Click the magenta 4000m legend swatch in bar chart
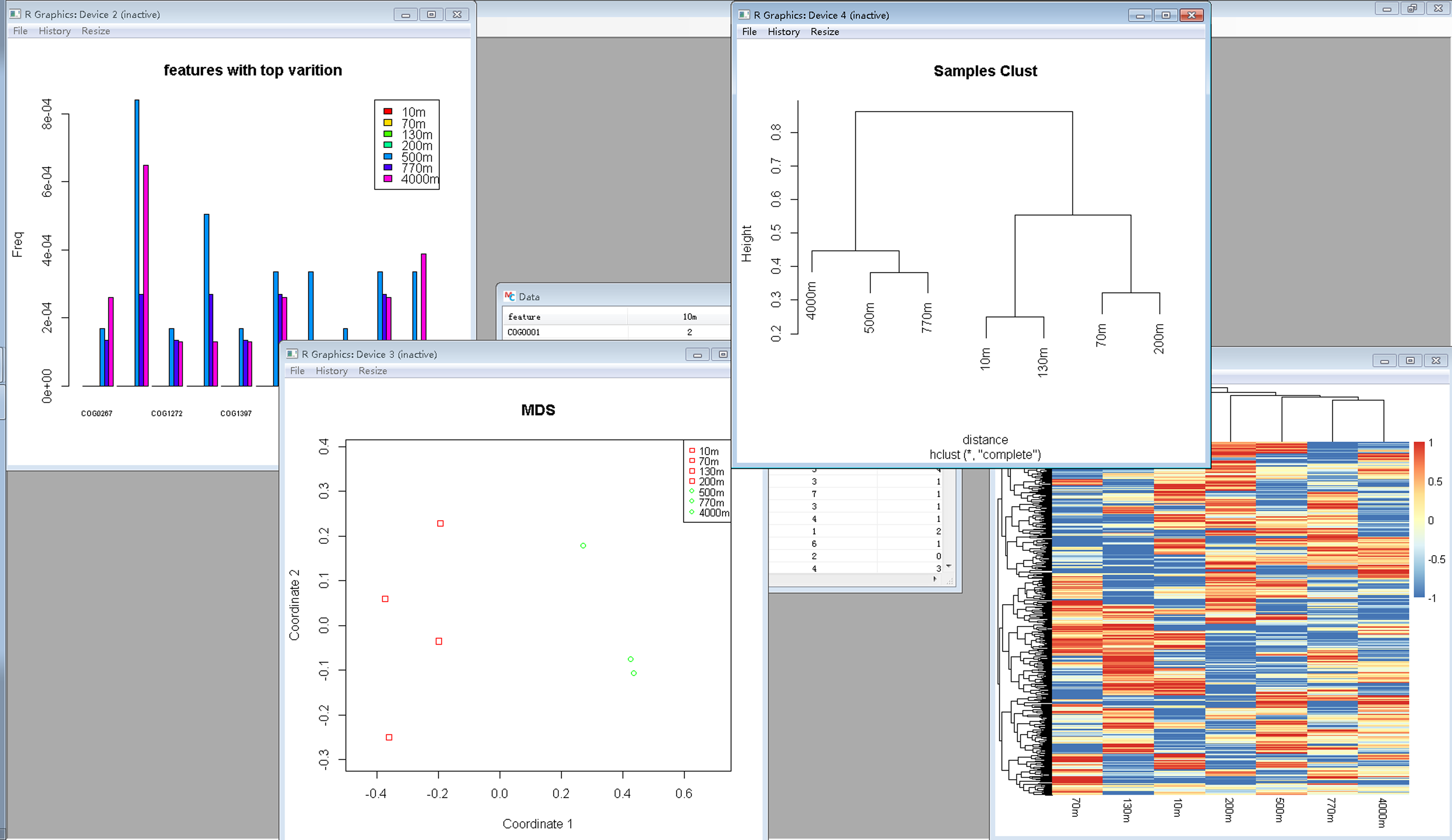Viewport: 1452px width, 840px height. 388,179
